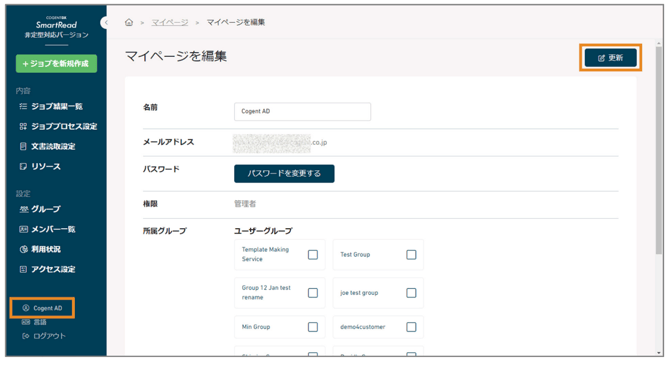
Task: Check the Min Group checkbox
Action: point(313,327)
